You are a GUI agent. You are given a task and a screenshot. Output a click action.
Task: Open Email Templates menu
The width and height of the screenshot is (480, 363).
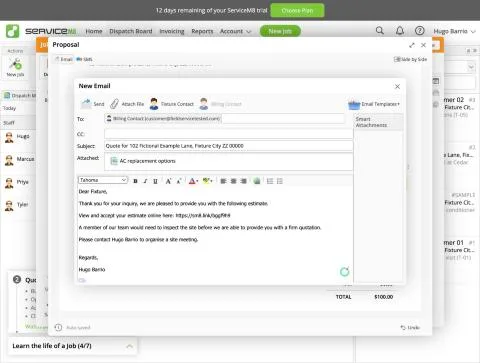[x=374, y=104]
